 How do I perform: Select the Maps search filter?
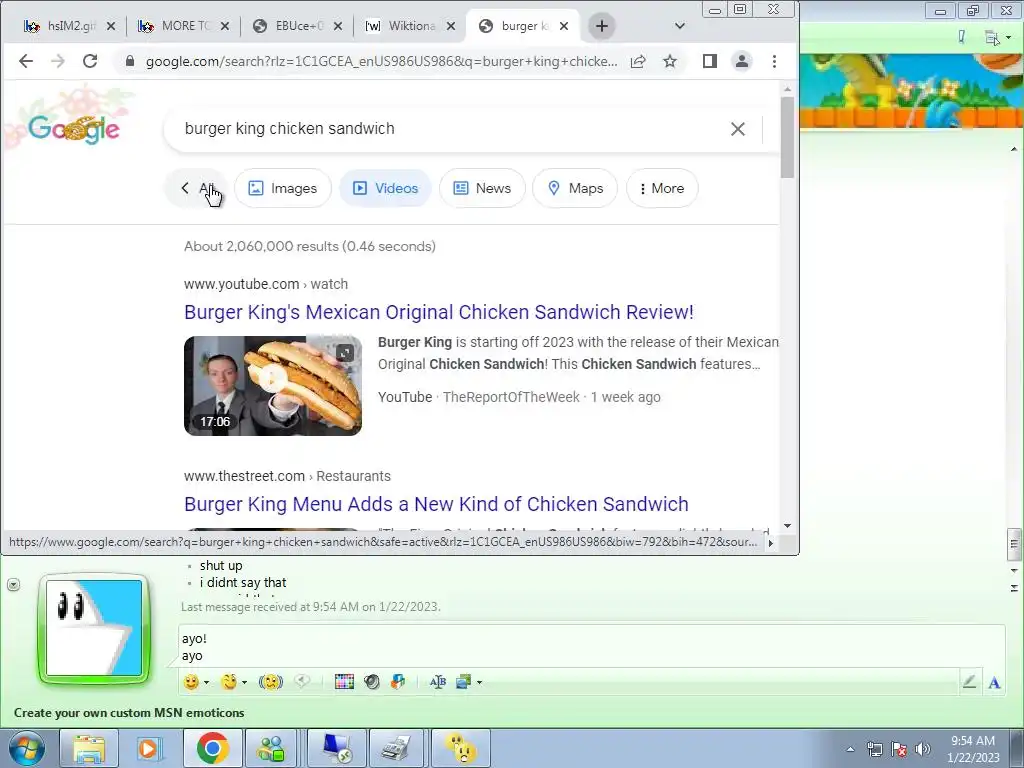(x=575, y=188)
